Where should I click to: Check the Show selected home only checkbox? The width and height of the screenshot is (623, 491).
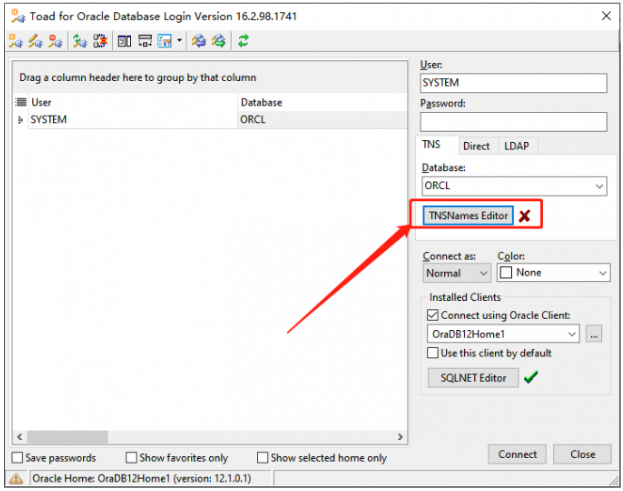263,458
